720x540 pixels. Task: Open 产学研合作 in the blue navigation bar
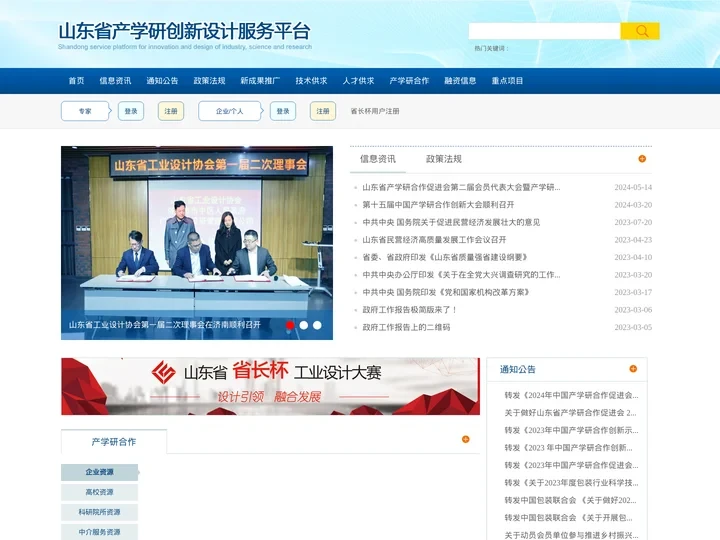click(x=409, y=81)
